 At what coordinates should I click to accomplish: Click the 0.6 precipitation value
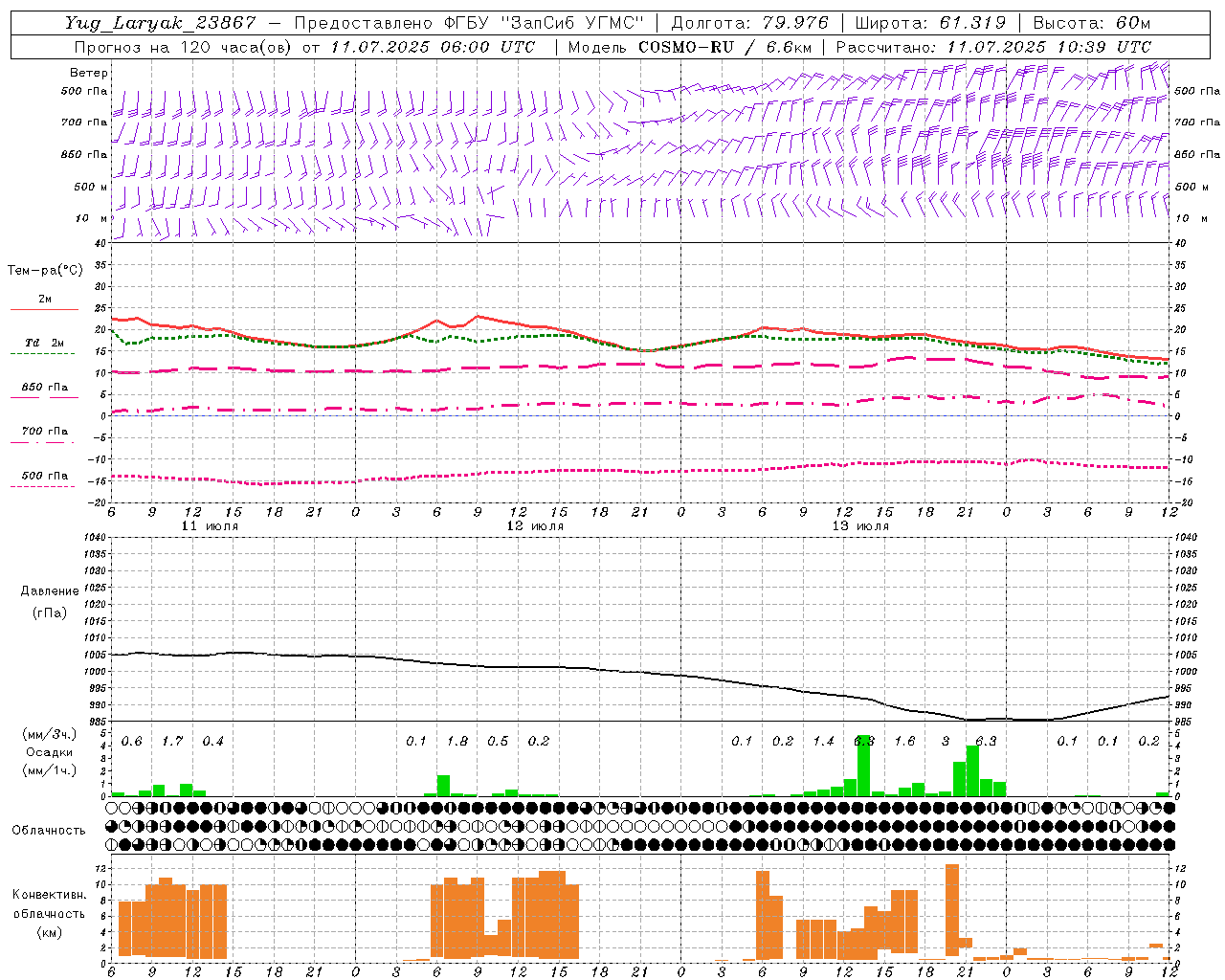pyautogui.click(x=132, y=742)
